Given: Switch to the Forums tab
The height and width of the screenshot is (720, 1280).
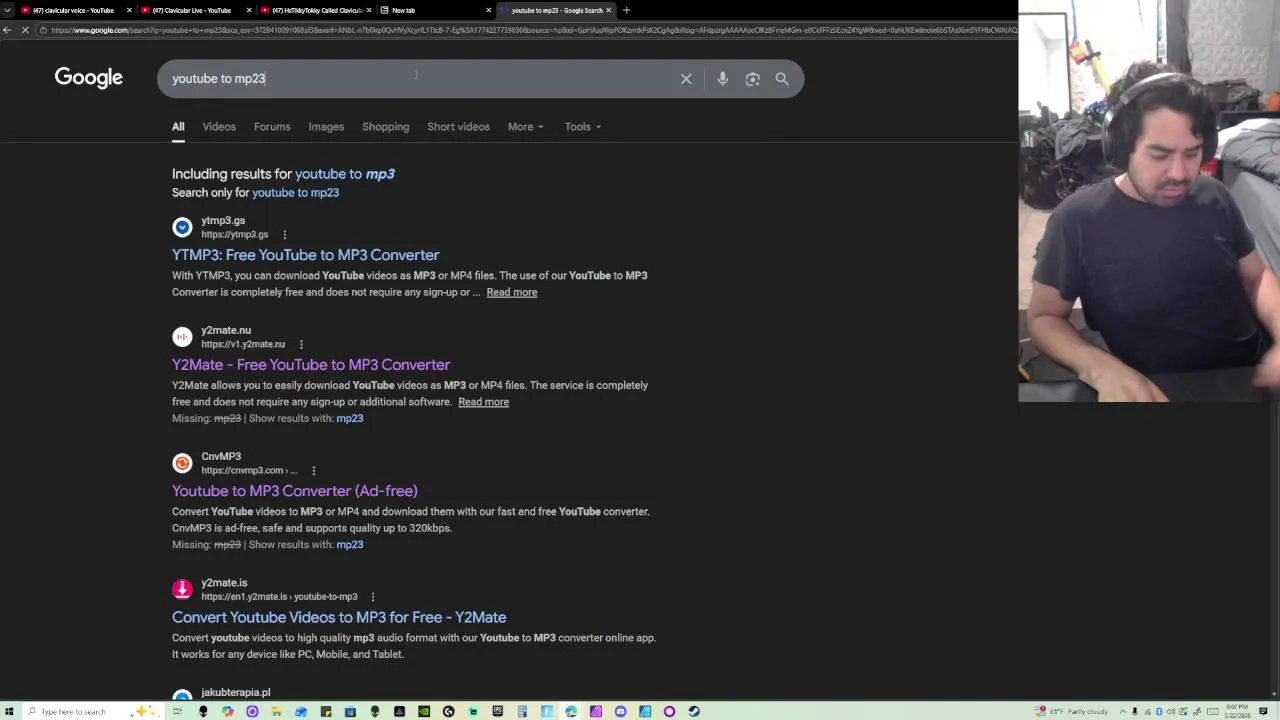Looking at the screenshot, I should pos(272,127).
